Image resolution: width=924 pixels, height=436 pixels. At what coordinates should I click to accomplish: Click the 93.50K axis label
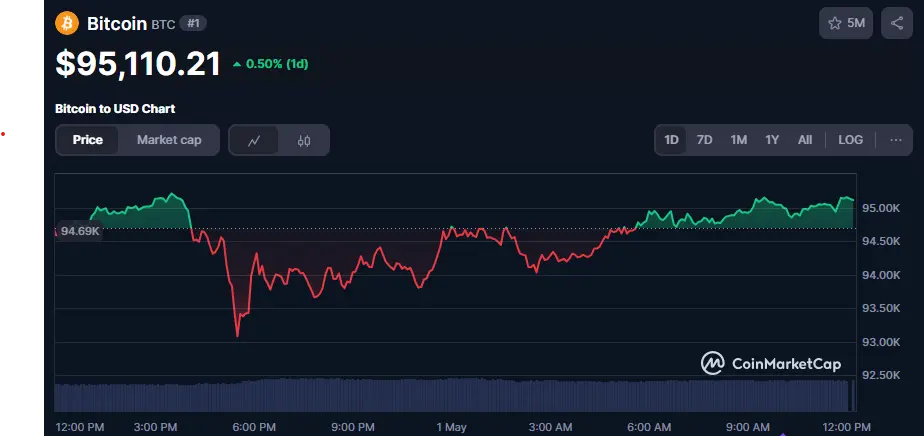coord(882,308)
